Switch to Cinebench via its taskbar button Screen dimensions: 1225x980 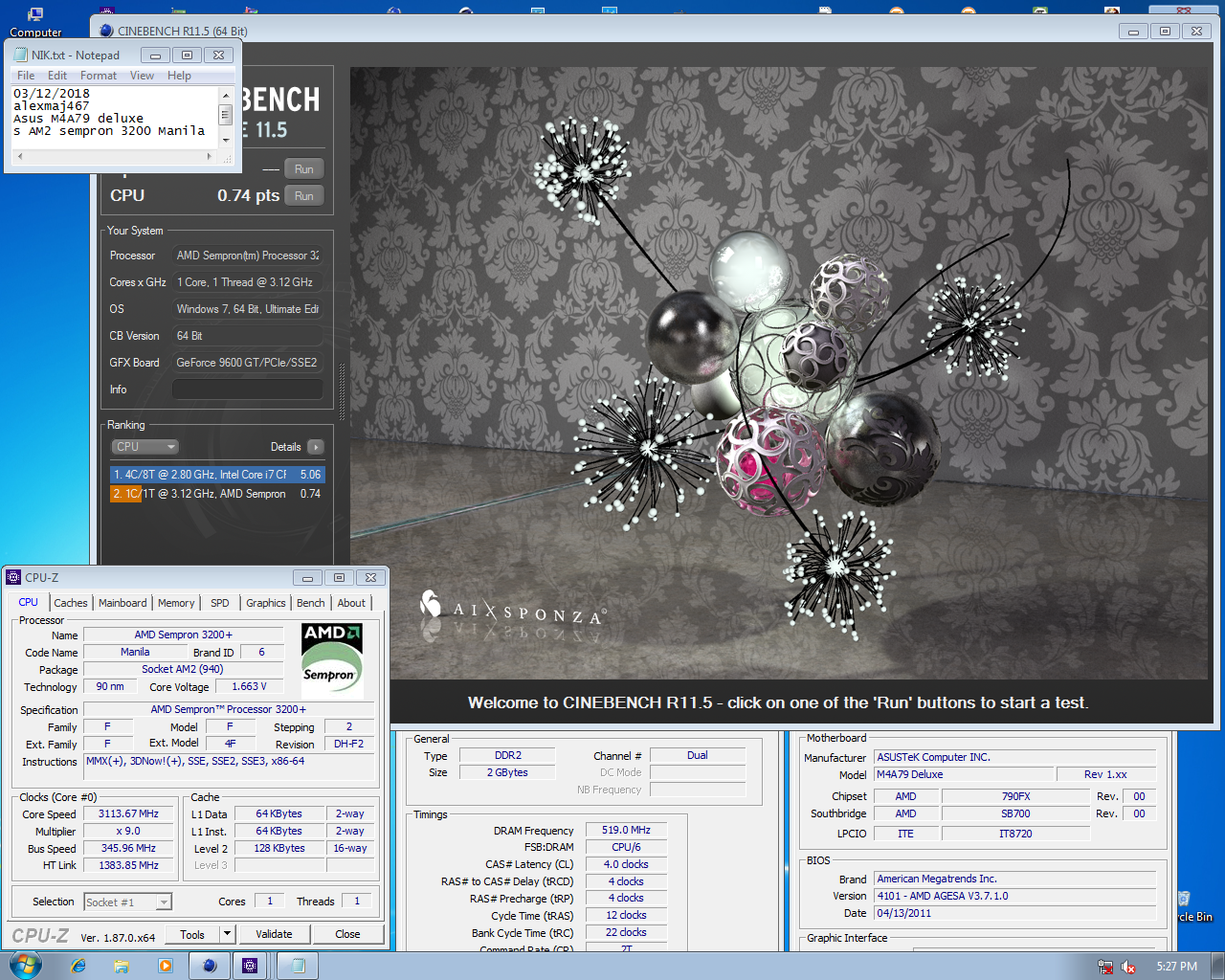click(x=210, y=966)
